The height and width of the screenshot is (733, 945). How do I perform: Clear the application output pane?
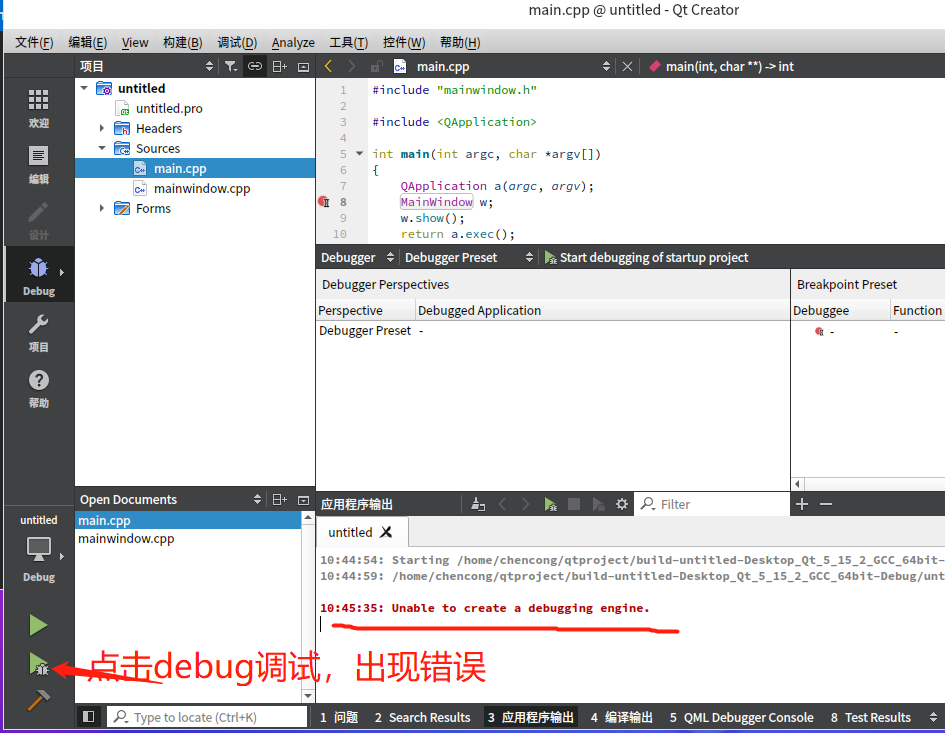click(478, 504)
